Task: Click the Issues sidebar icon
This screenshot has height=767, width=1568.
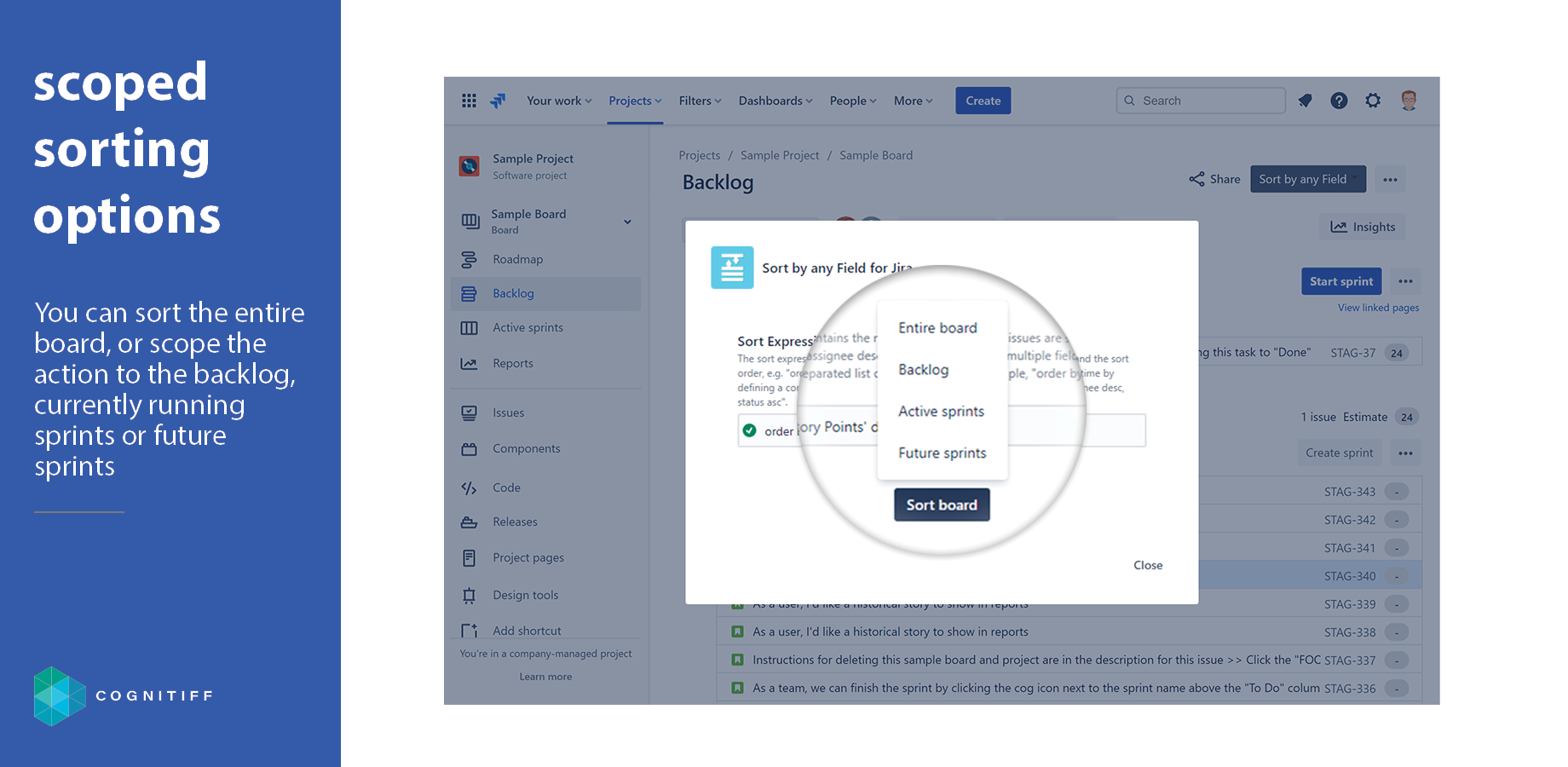Action: tap(469, 413)
